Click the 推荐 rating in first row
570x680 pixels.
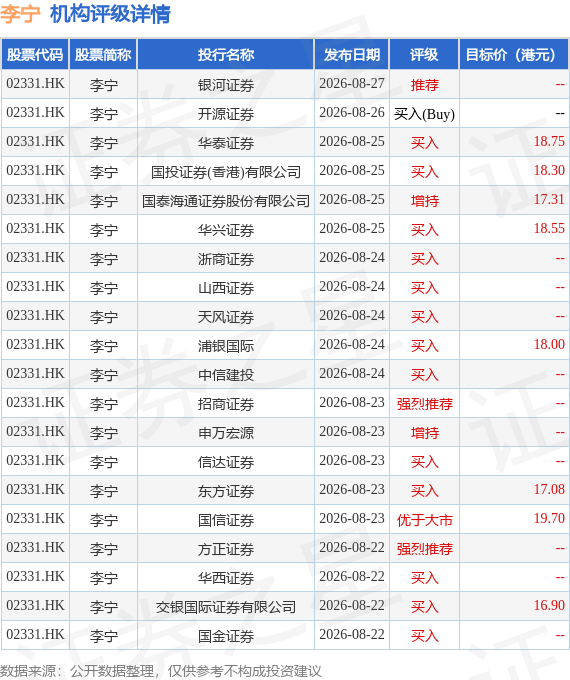tap(424, 85)
